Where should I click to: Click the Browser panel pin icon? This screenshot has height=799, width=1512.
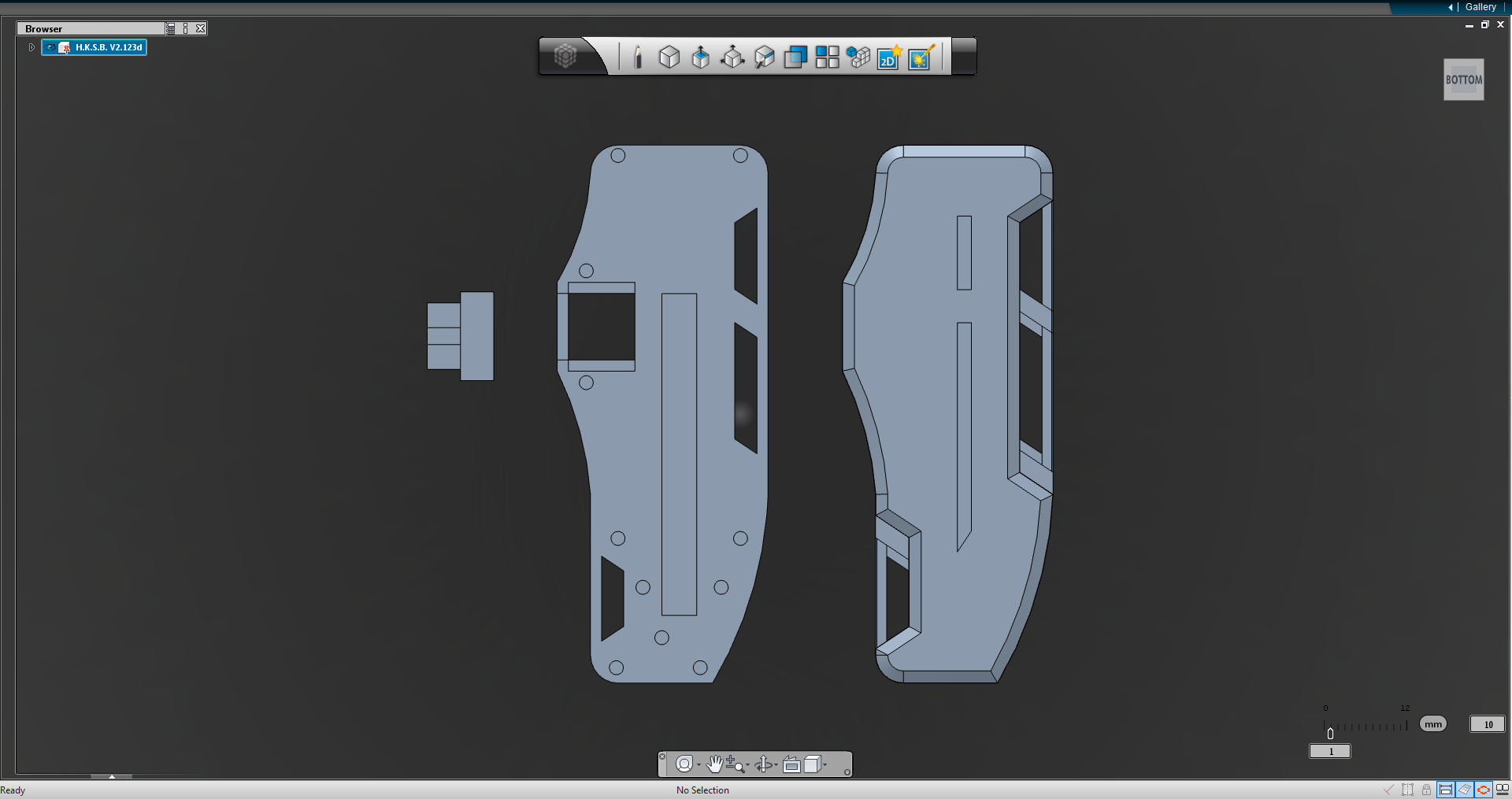click(x=186, y=28)
